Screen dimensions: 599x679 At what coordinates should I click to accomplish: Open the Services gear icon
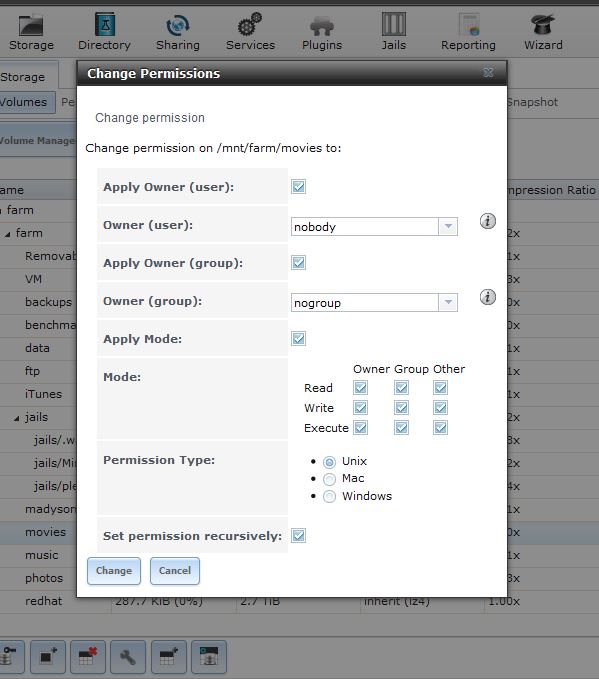click(250, 24)
